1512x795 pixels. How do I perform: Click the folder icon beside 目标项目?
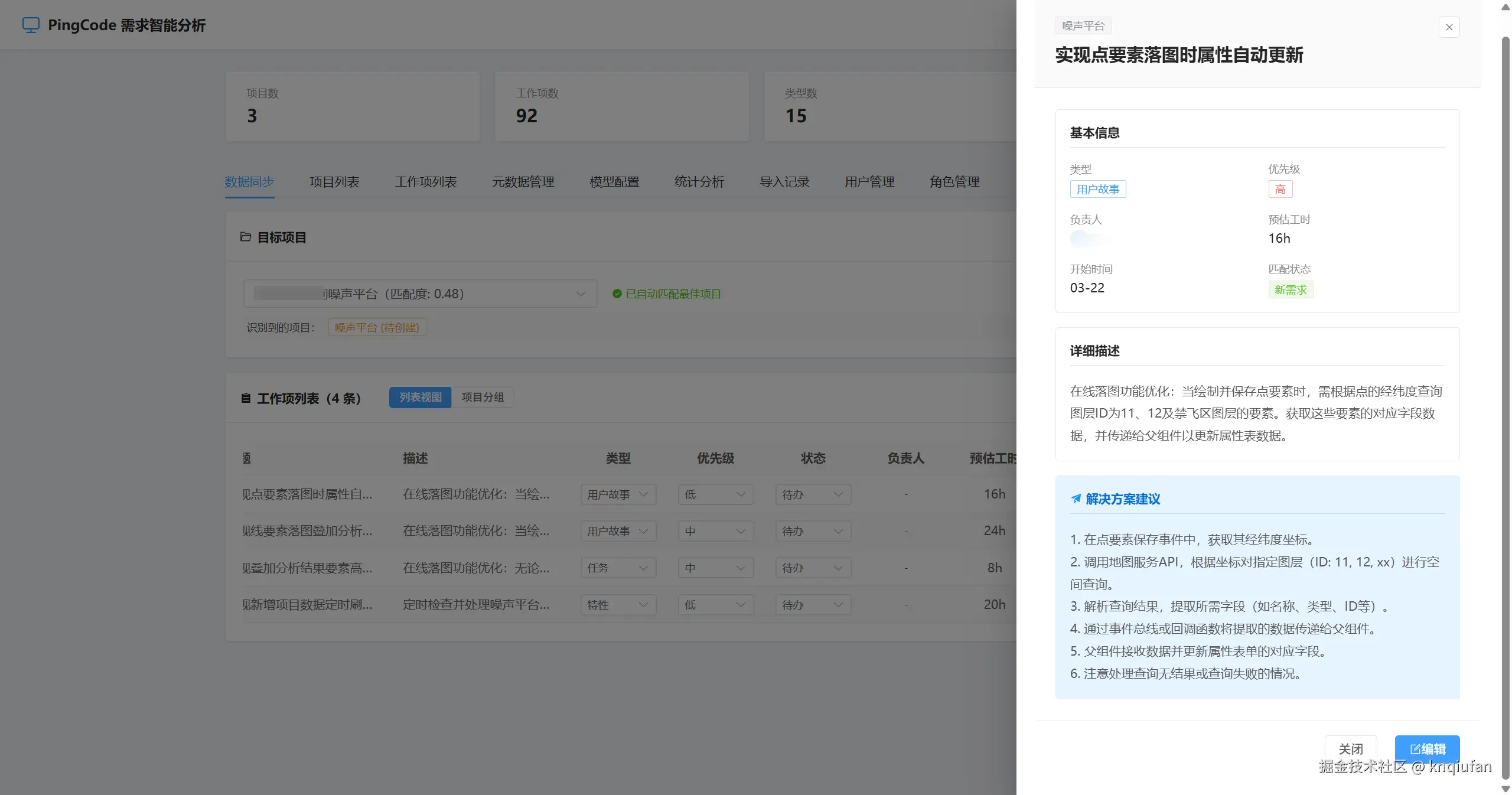(x=246, y=237)
